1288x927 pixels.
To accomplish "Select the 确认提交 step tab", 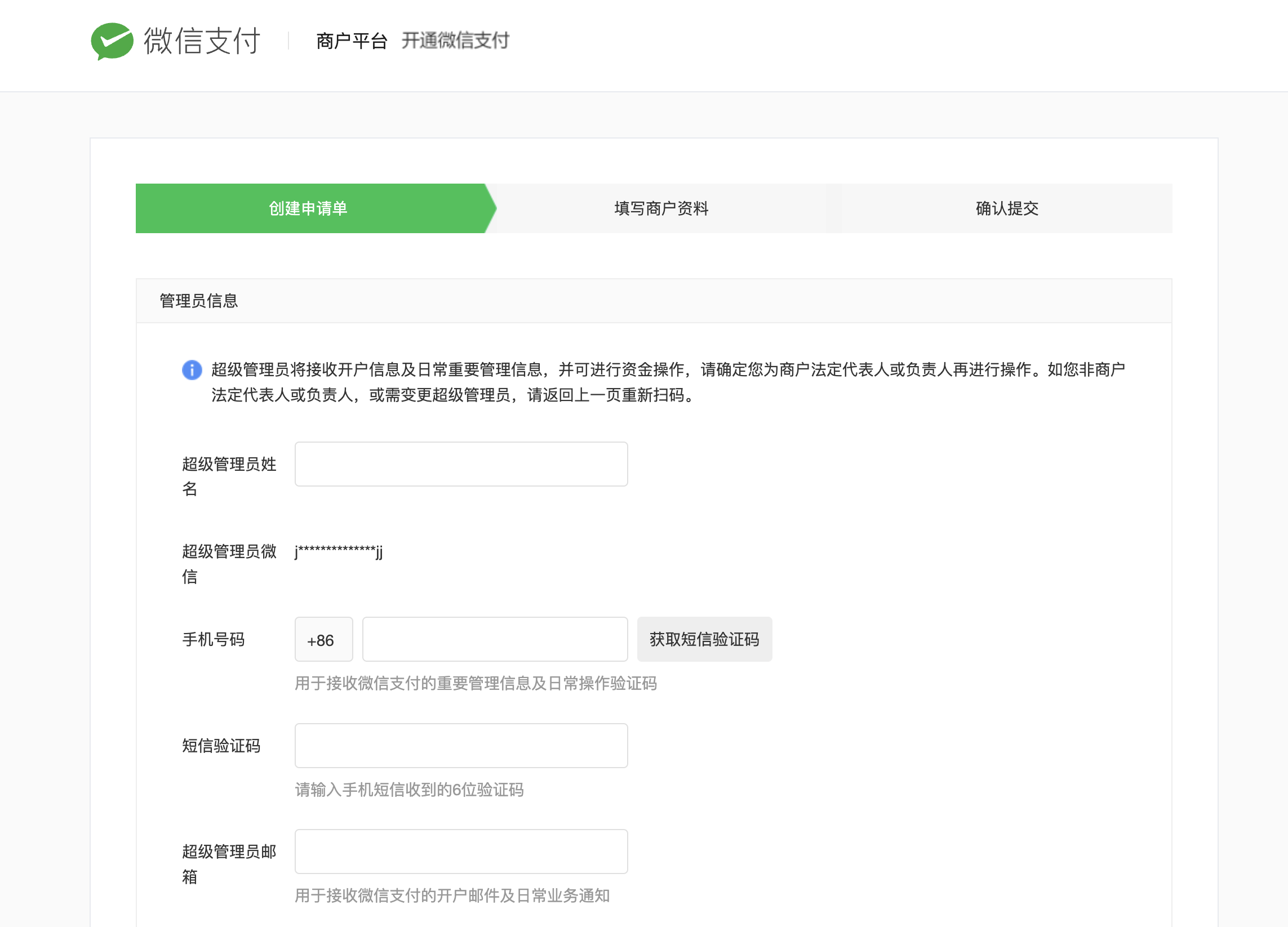I will (x=1006, y=208).
